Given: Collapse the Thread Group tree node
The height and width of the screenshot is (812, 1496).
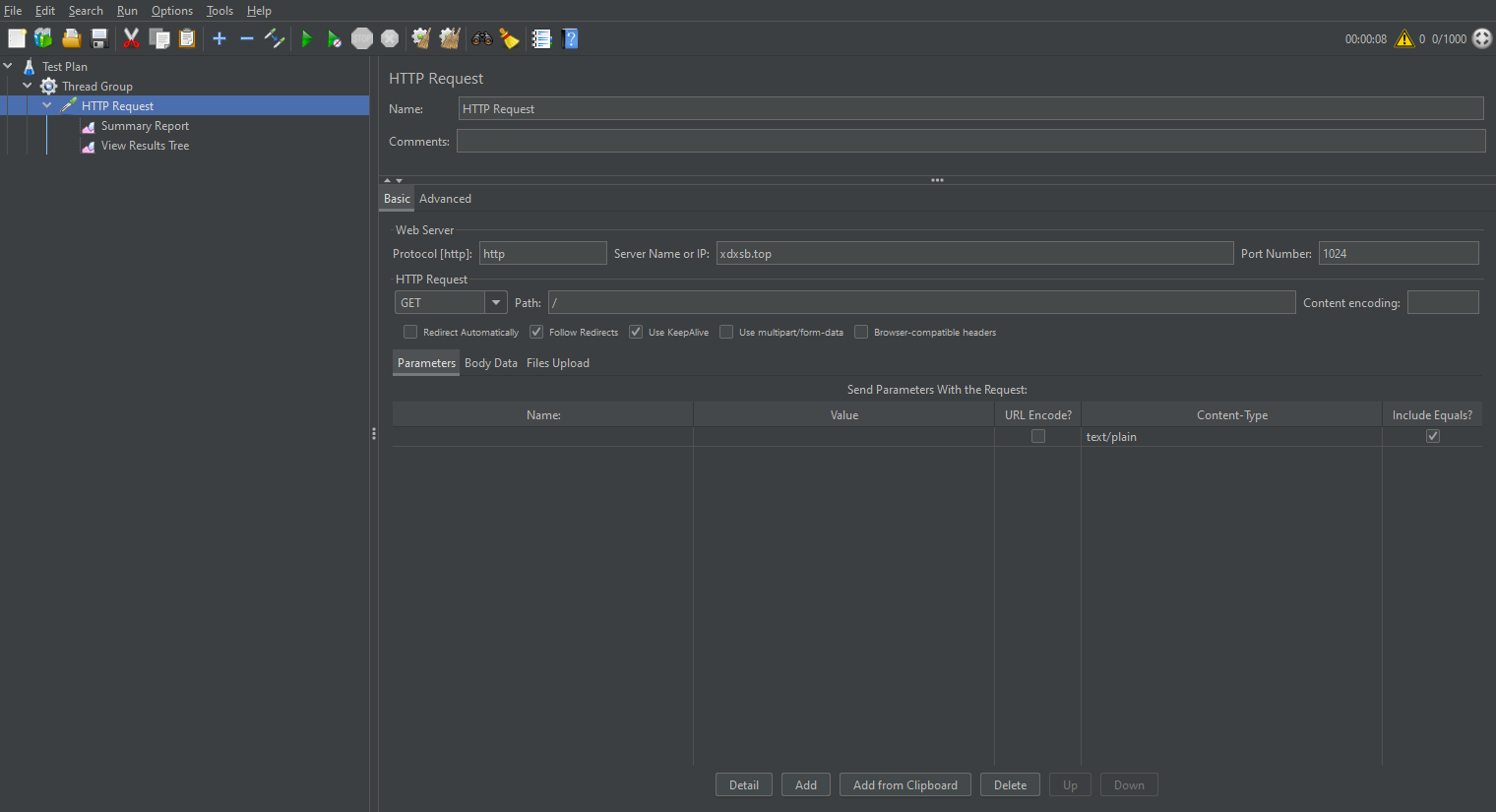Looking at the screenshot, I should tap(28, 87).
